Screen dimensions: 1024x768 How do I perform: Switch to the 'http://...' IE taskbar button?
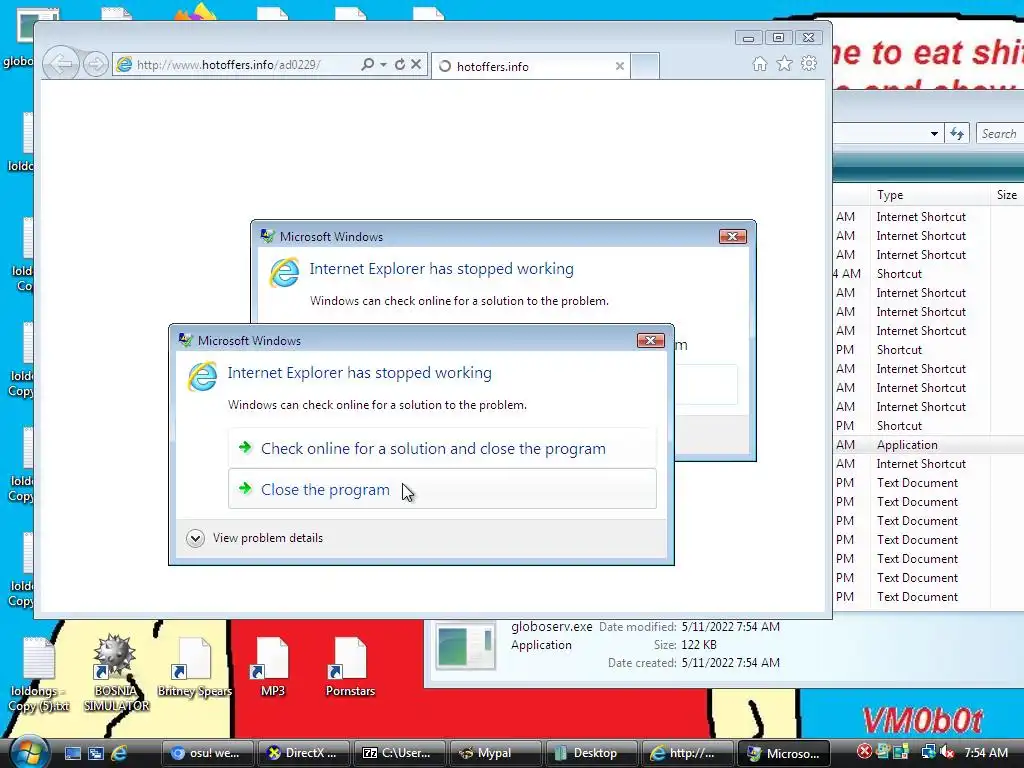[x=687, y=753]
